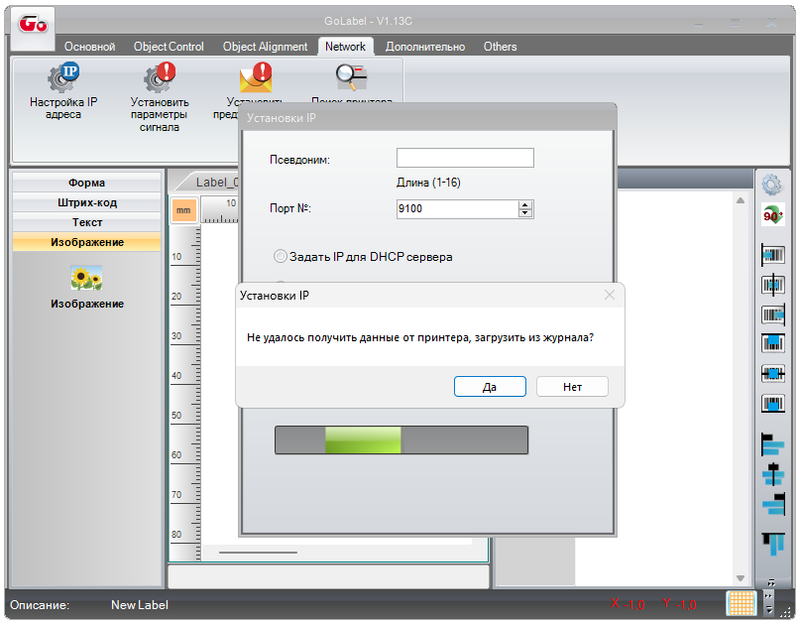Open the Object Control tab
This screenshot has height=625, width=800.
click(168, 46)
